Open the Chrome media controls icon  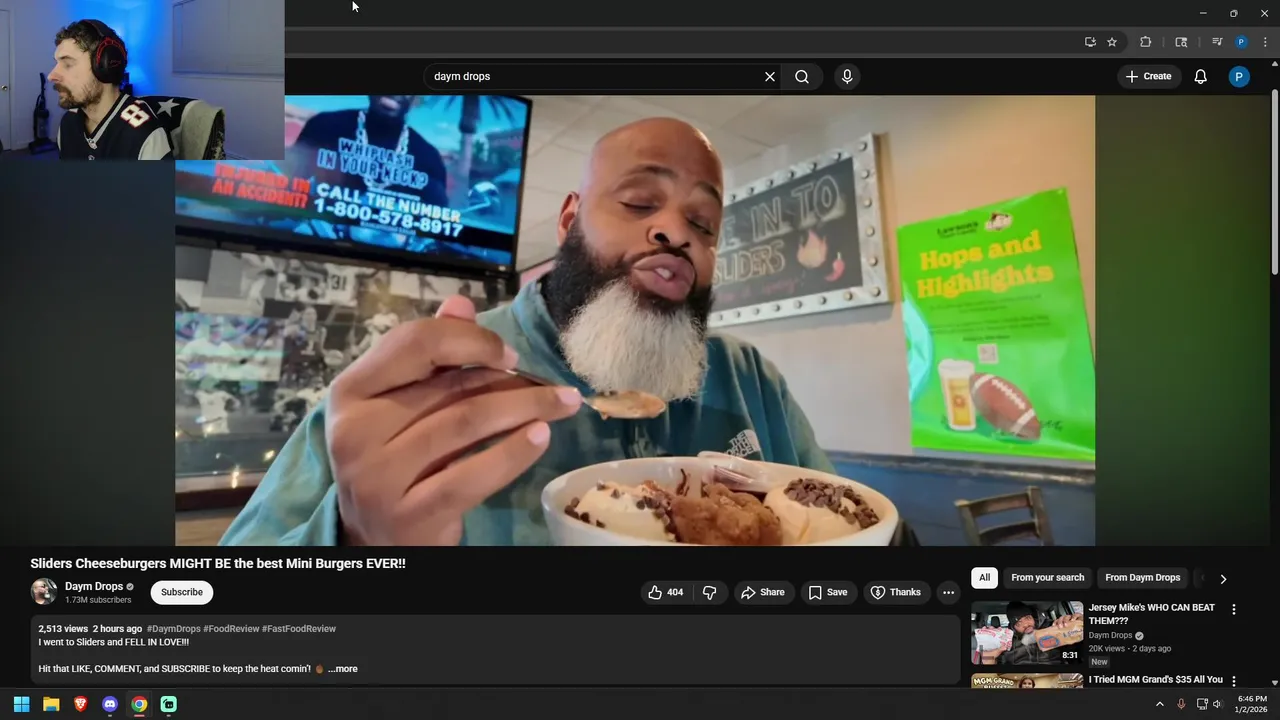coord(1217,42)
